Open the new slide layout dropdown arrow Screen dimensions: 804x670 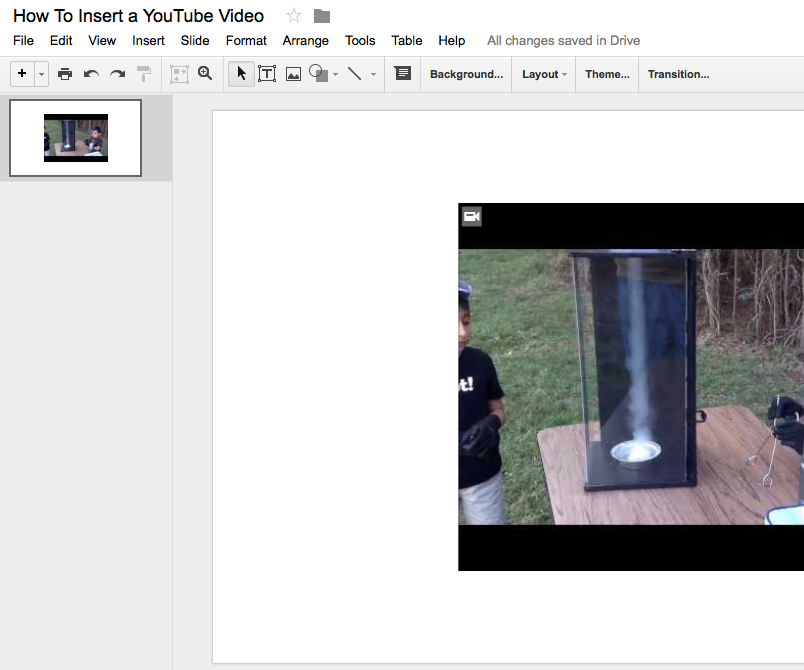tap(39, 73)
